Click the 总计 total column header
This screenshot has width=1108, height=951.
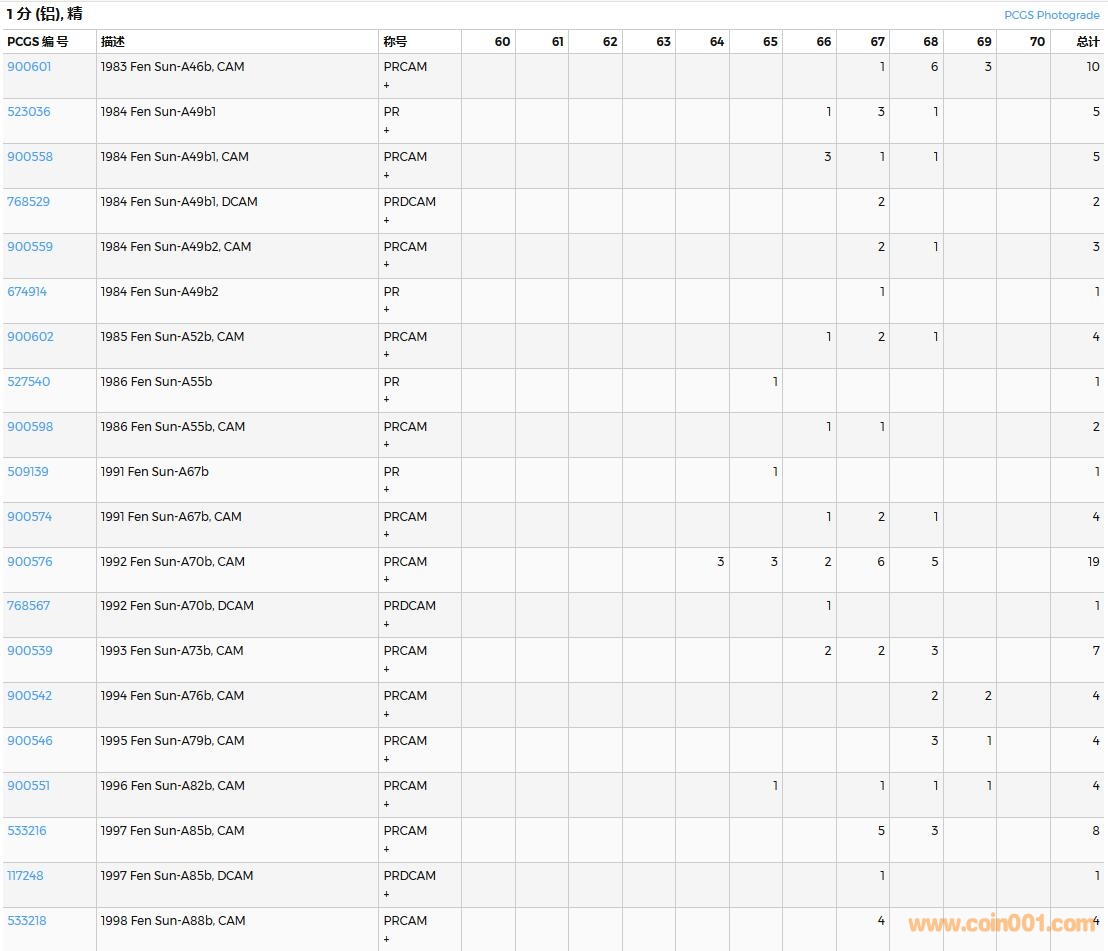coord(1087,42)
